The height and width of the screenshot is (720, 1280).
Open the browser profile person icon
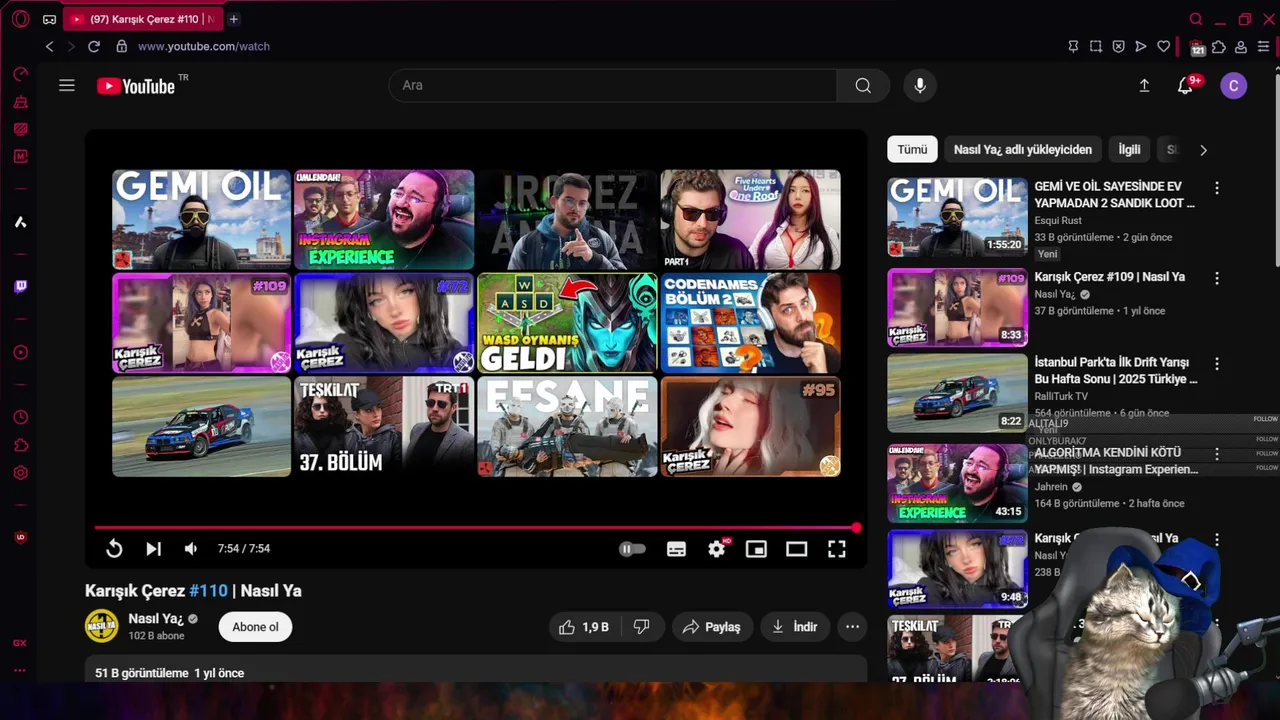[x=1241, y=46]
